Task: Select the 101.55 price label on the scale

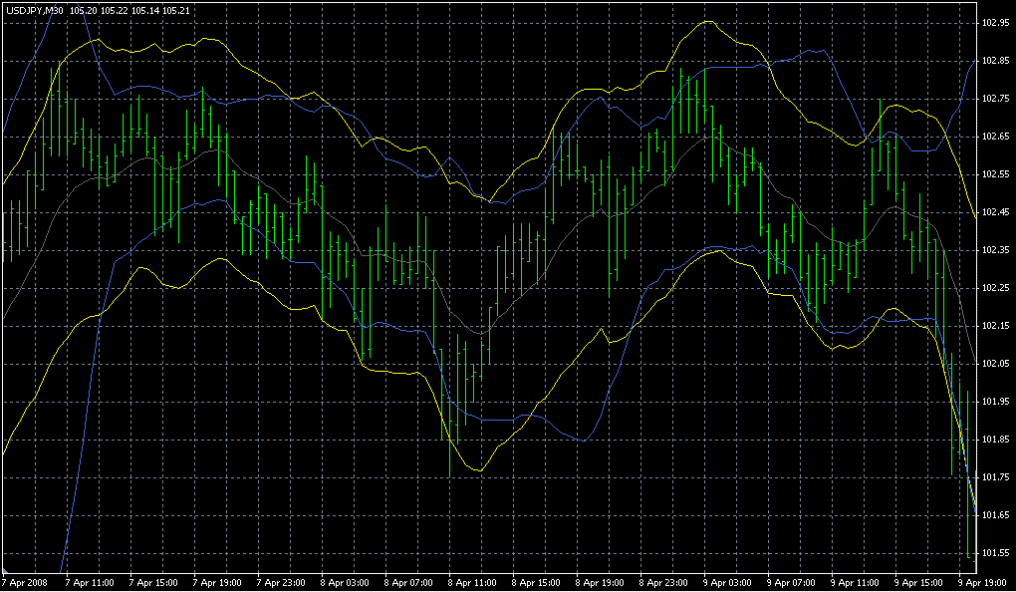Action: point(994,553)
